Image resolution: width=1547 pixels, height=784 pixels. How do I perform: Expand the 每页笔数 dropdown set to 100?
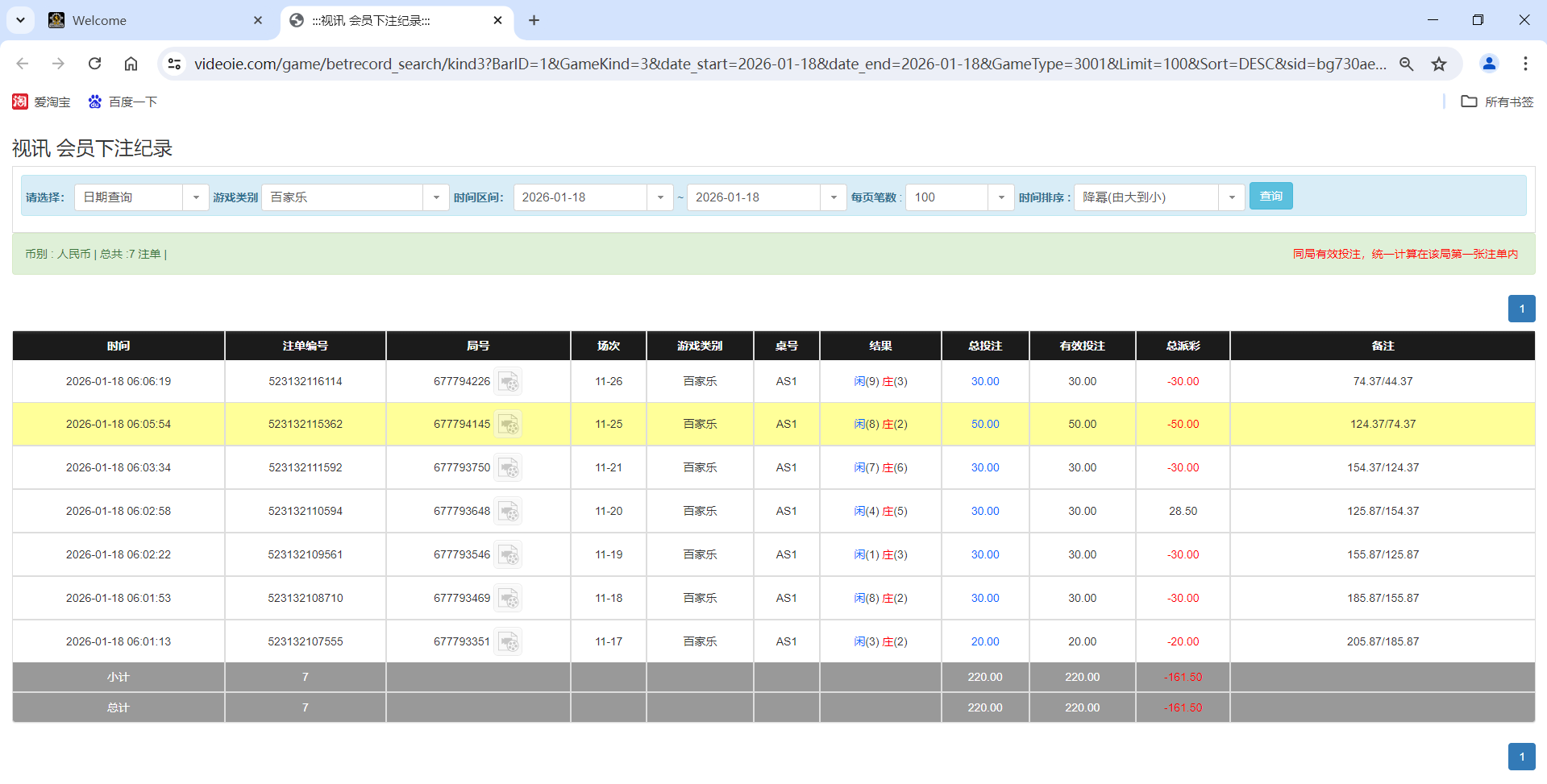pos(1000,197)
